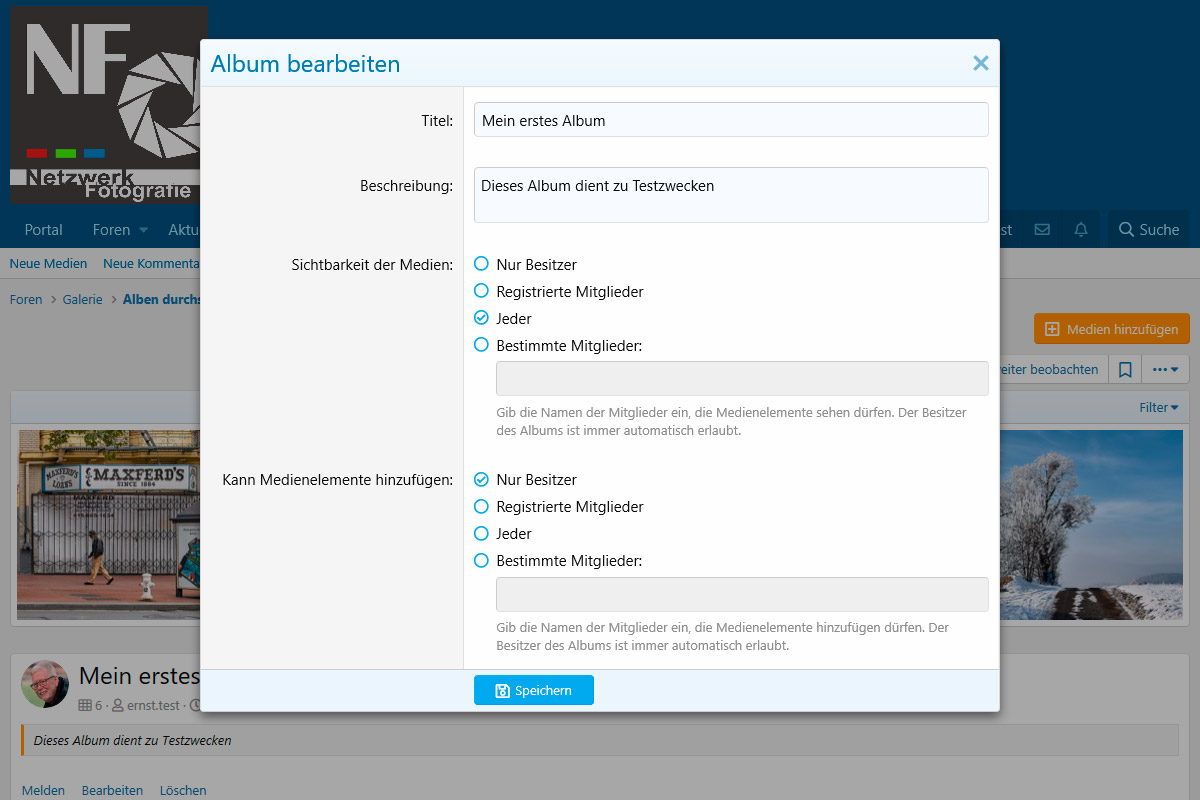
Task: Click the album owner avatar
Action: tap(45, 684)
